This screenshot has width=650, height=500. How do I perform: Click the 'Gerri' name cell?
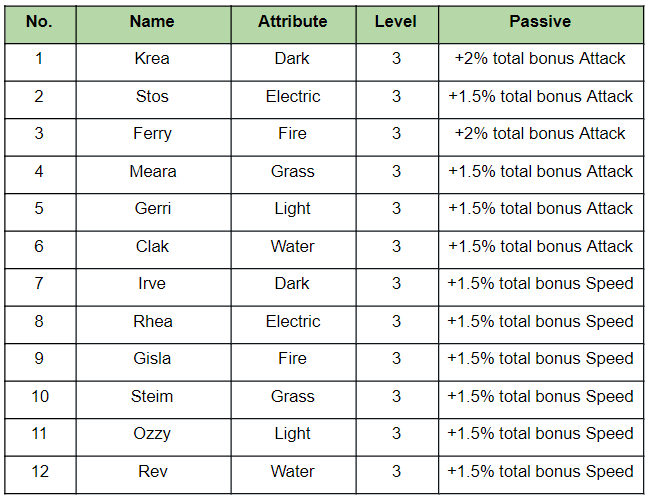click(152, 209)
